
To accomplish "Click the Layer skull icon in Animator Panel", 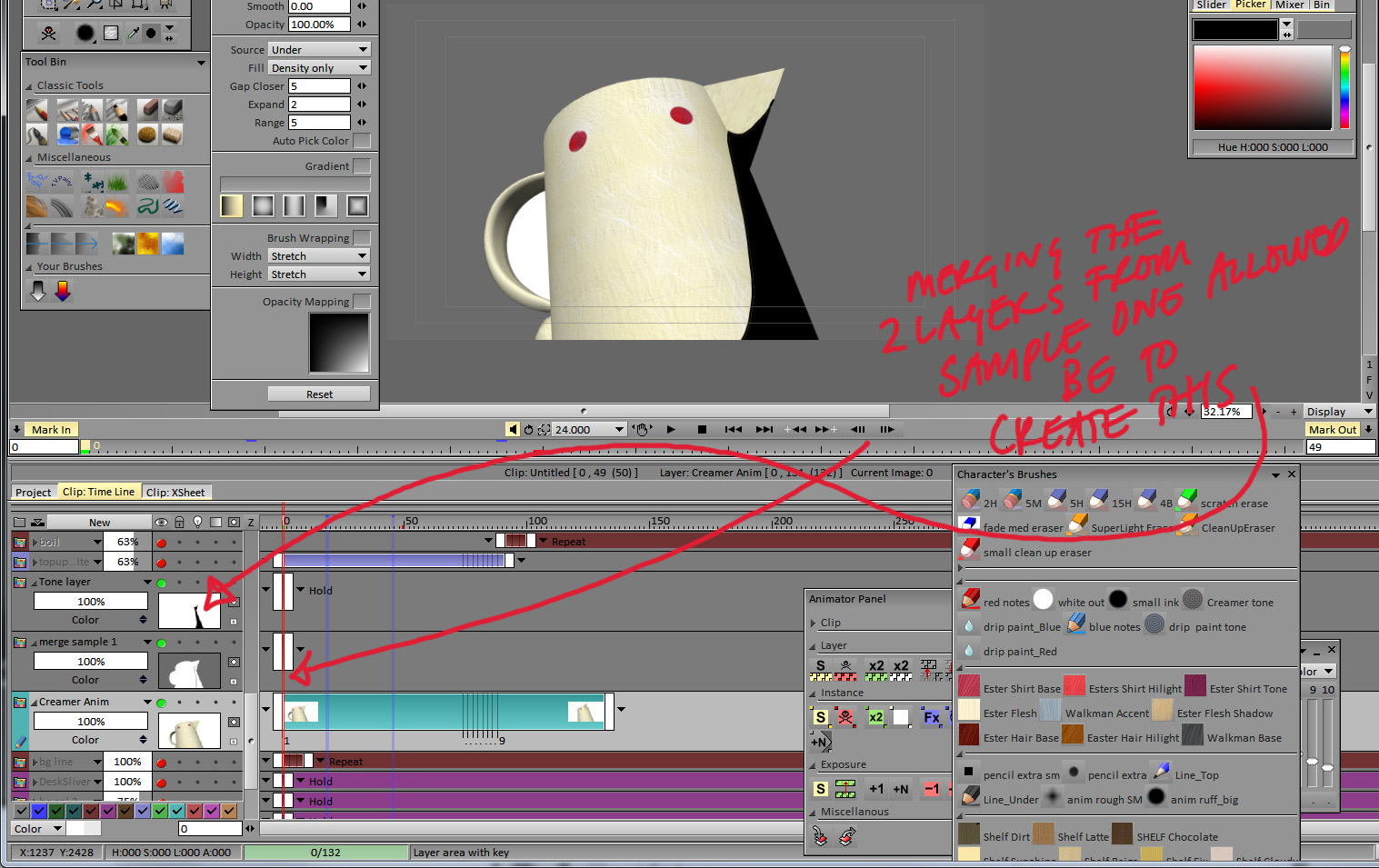I will coord(845,670).
